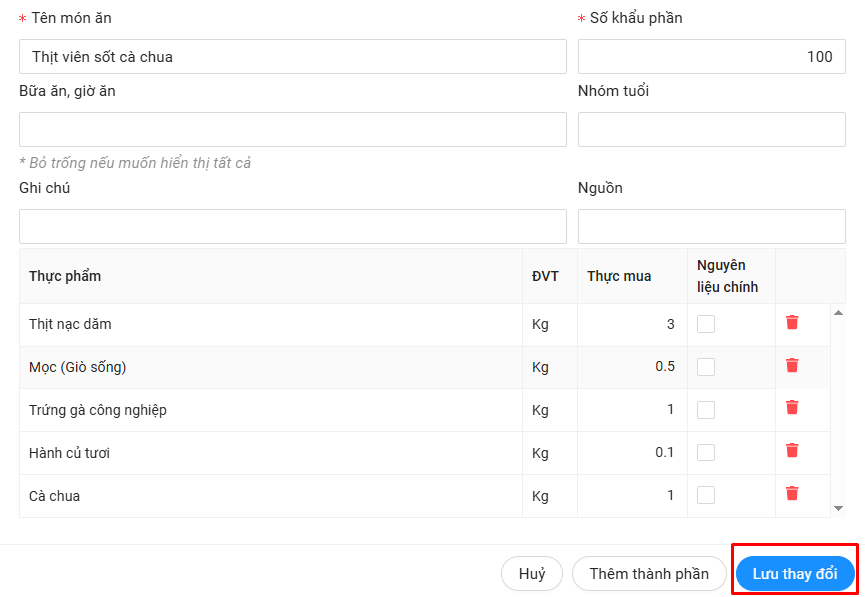Check main ingredient box for Mọc (Giò sống)
The height and width of the screenshot is (597, 865).
[x=706, y=367]
